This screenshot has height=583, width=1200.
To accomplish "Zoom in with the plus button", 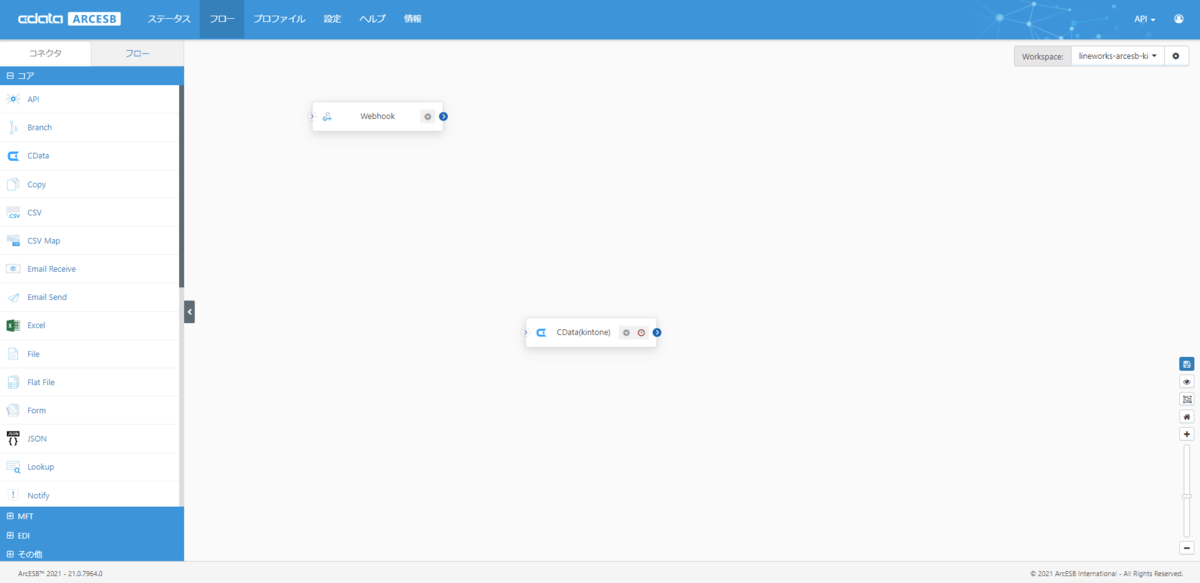I will click(1187, 434).
